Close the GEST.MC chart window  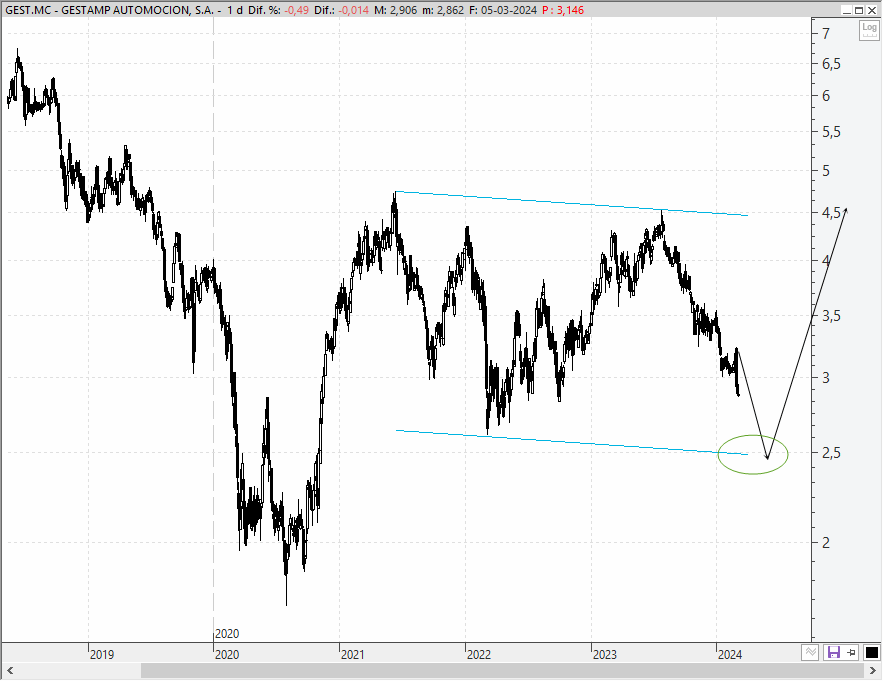(871, 10)
